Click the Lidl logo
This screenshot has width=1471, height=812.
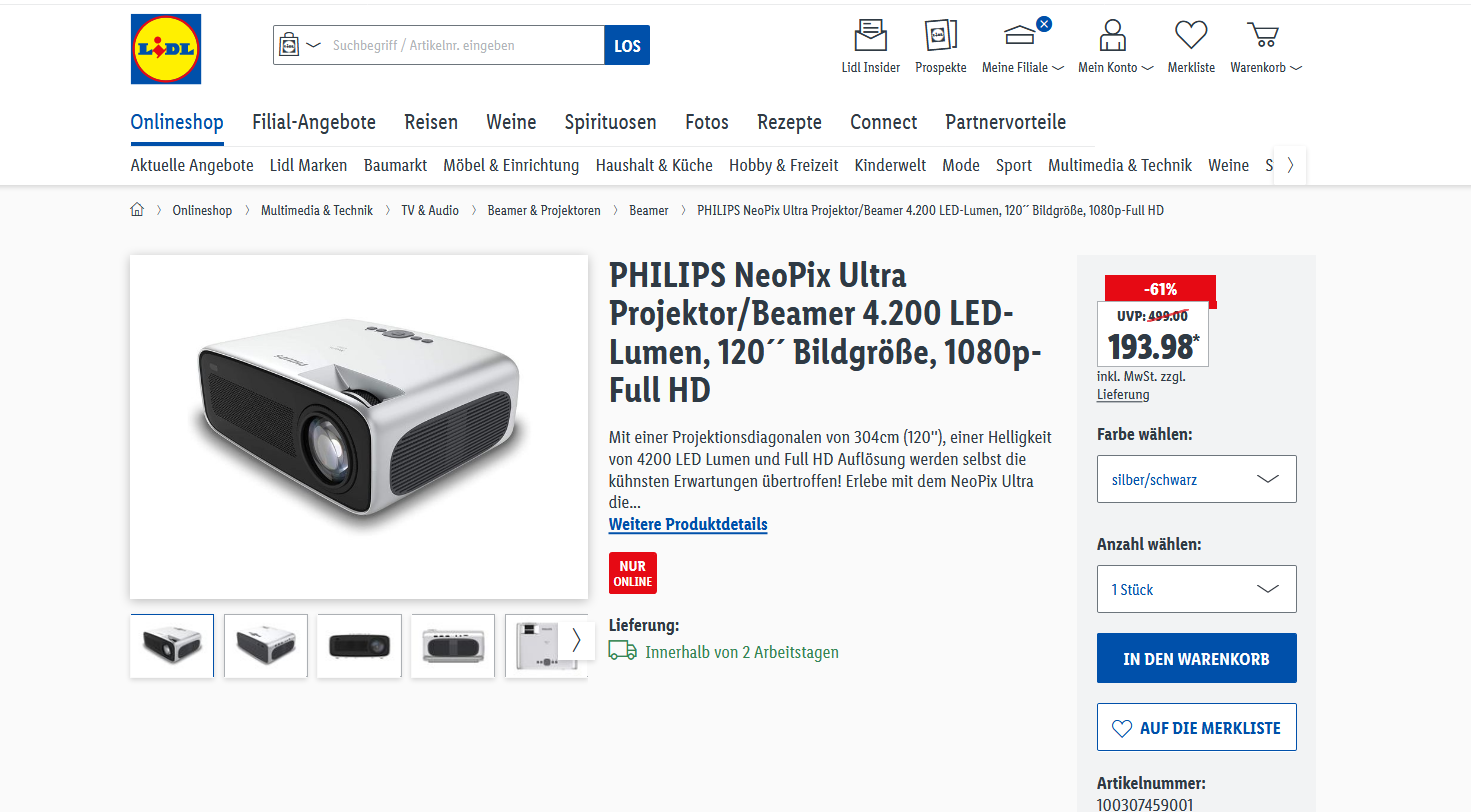166,49
